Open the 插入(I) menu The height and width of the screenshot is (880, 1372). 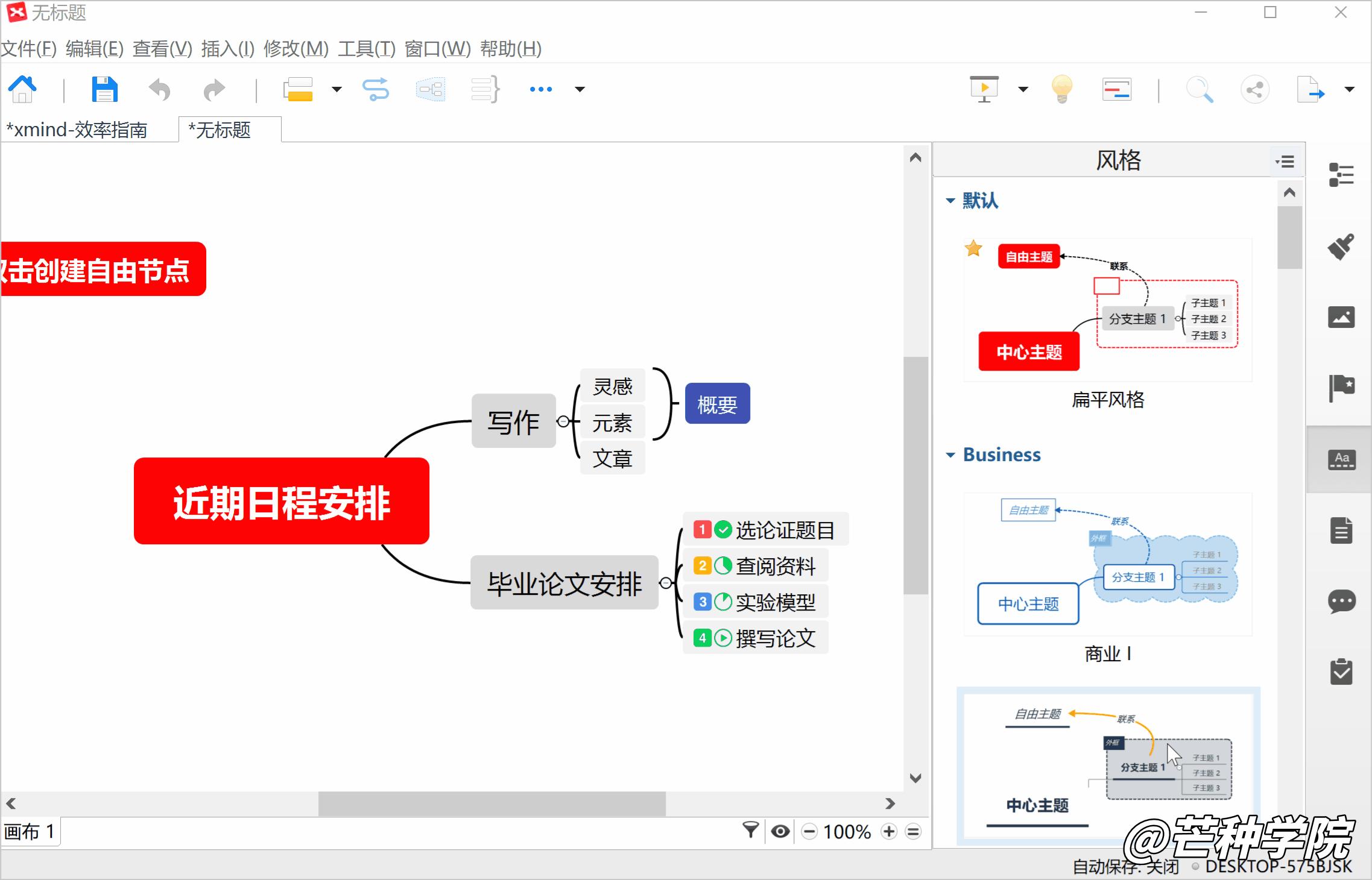[227, 49]
